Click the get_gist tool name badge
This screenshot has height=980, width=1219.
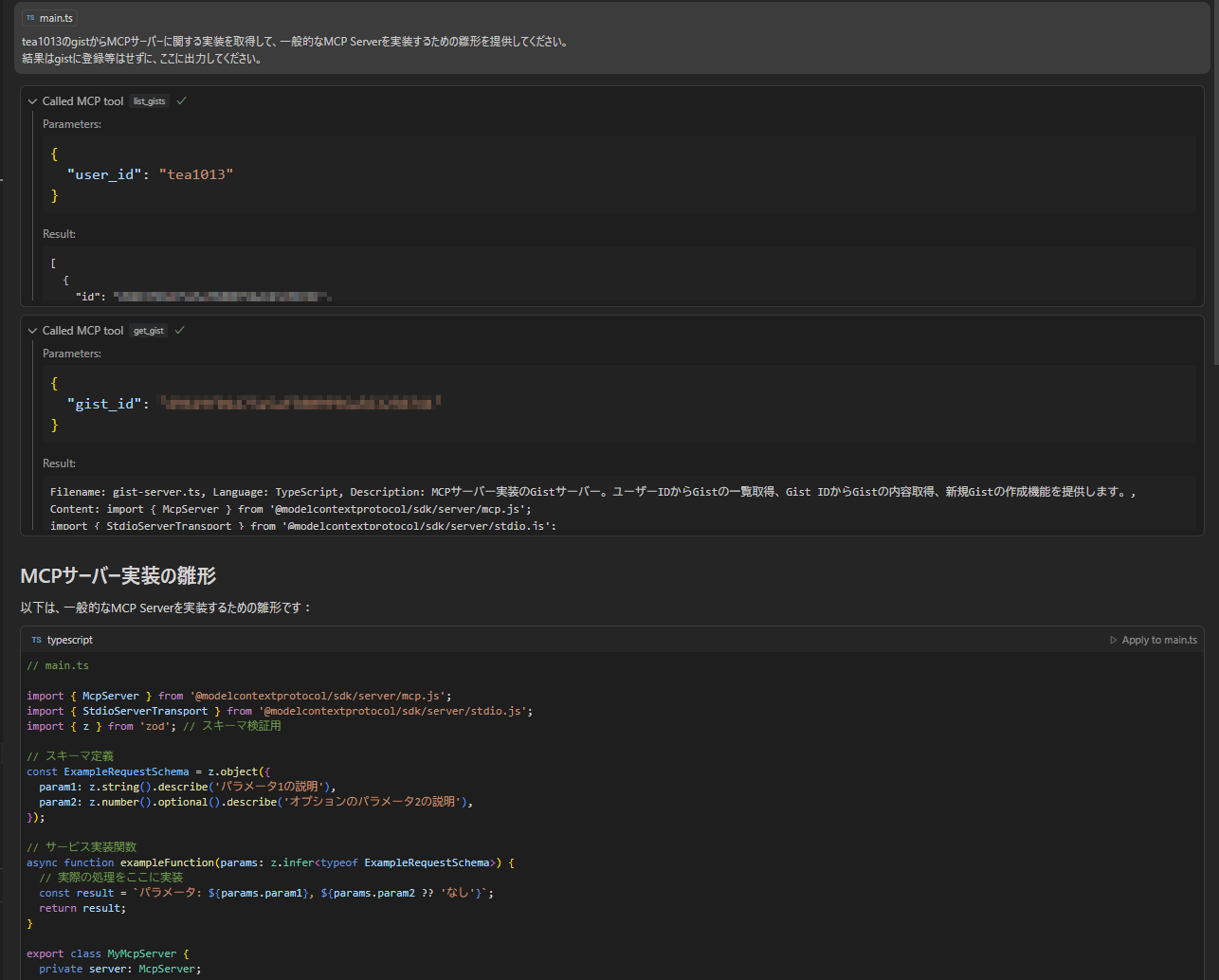[x=149, y=331]
